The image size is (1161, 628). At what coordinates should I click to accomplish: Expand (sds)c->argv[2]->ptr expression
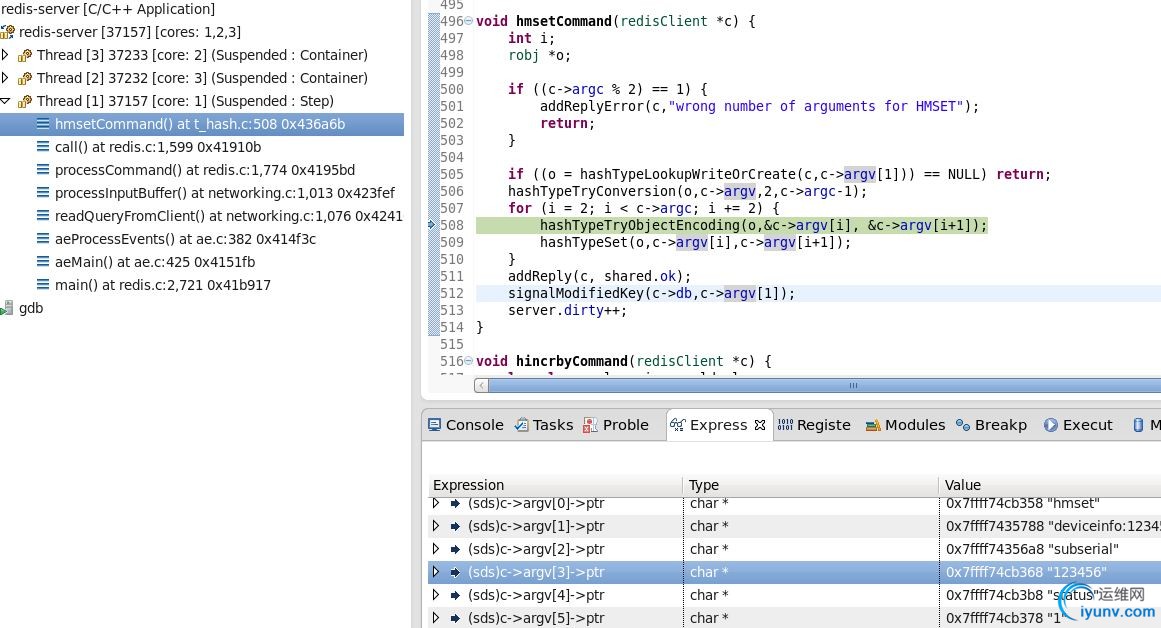pyautogui.click(x=435, y=549)
